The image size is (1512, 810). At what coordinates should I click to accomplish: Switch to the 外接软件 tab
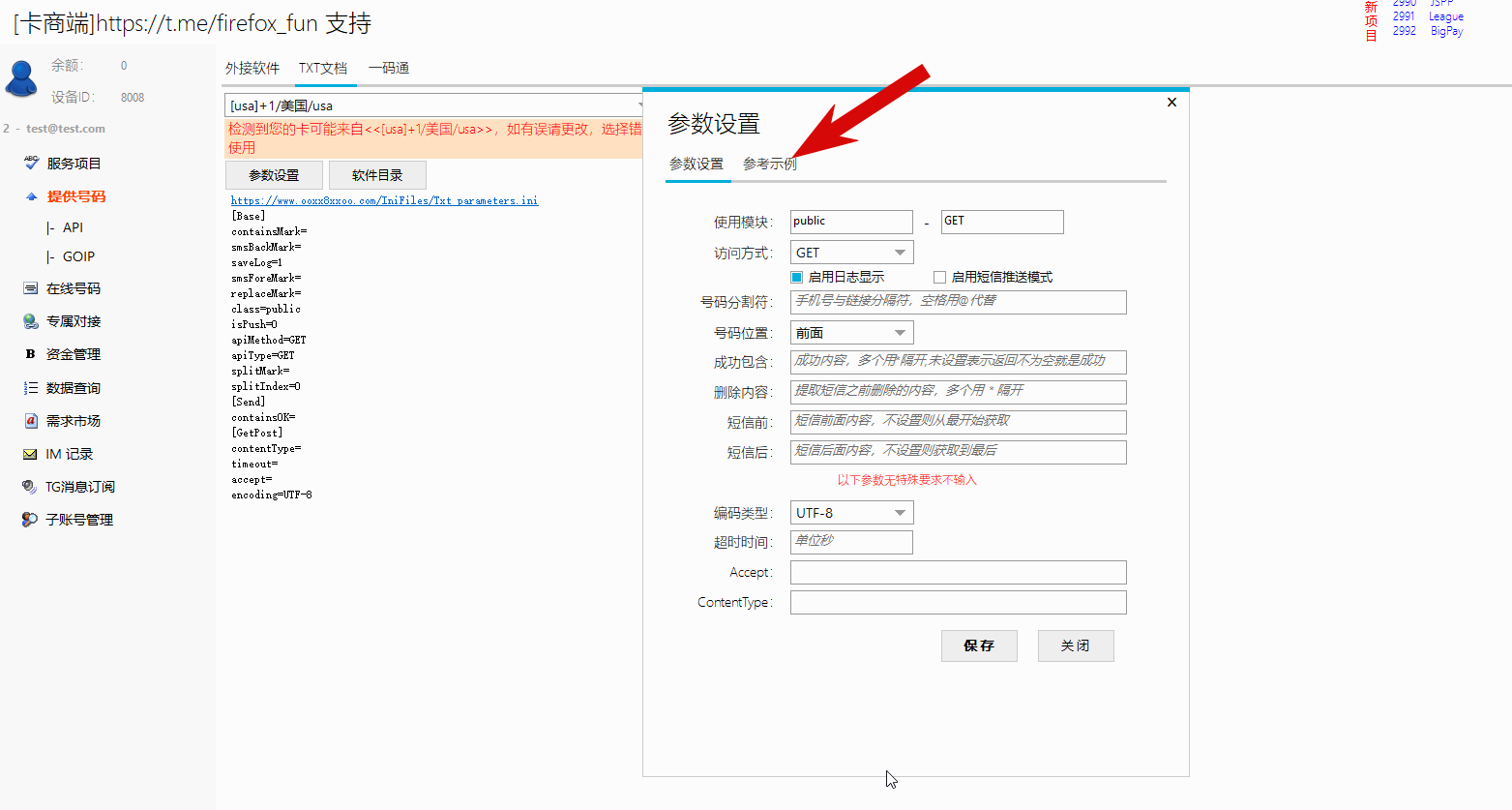pos(252,68)
